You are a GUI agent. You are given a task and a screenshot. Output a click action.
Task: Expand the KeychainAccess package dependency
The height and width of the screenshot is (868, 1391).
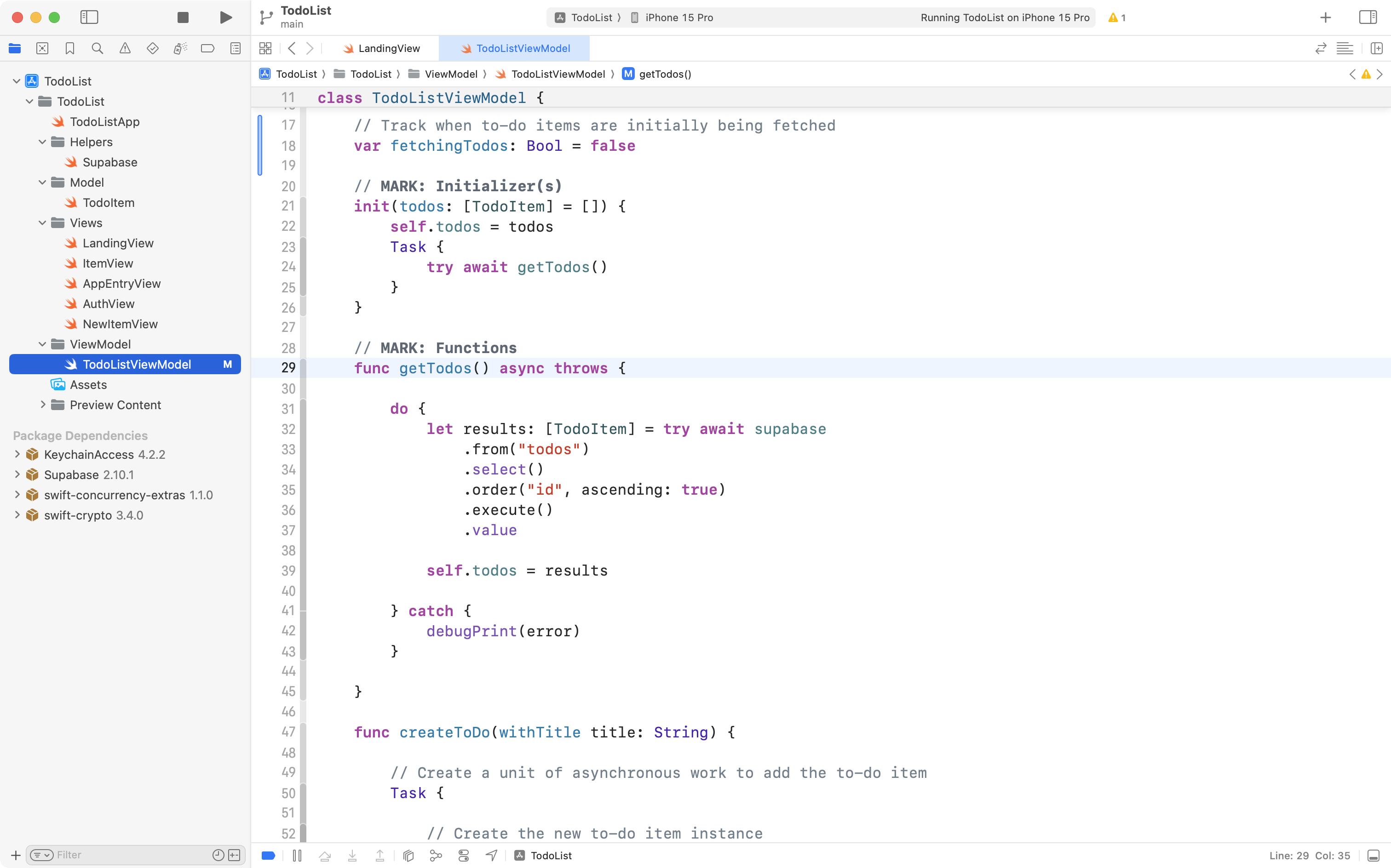click(x=17, y=454)
